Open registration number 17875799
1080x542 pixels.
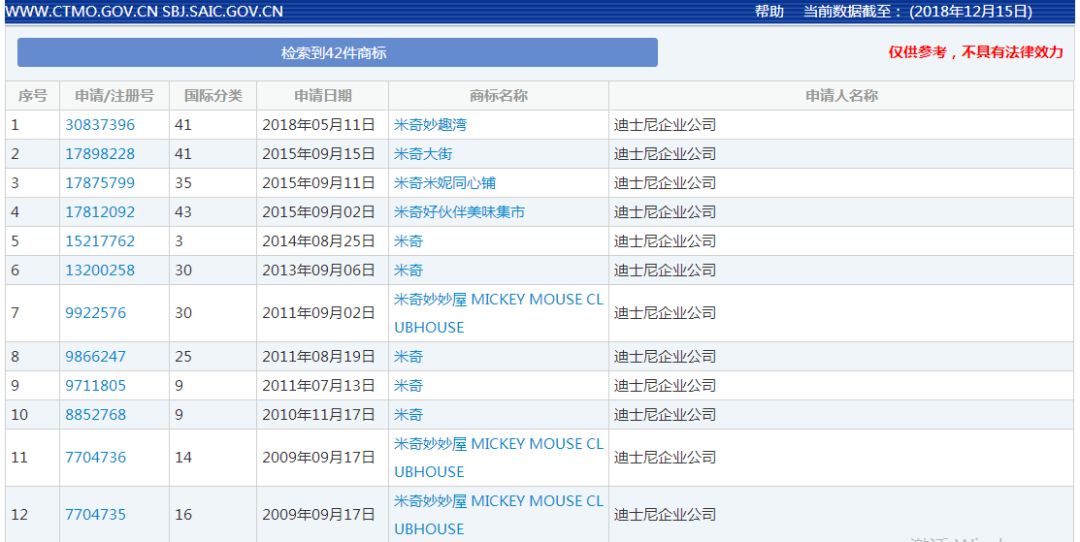click(100, 183)
